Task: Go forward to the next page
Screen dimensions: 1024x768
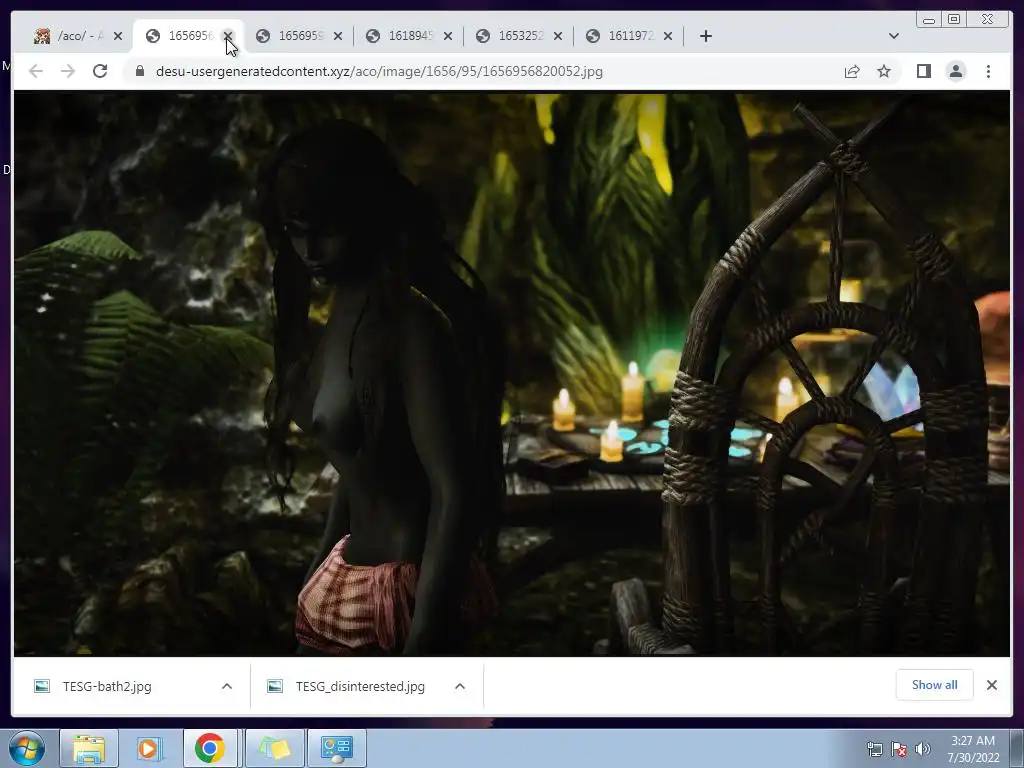Action: 68,71
